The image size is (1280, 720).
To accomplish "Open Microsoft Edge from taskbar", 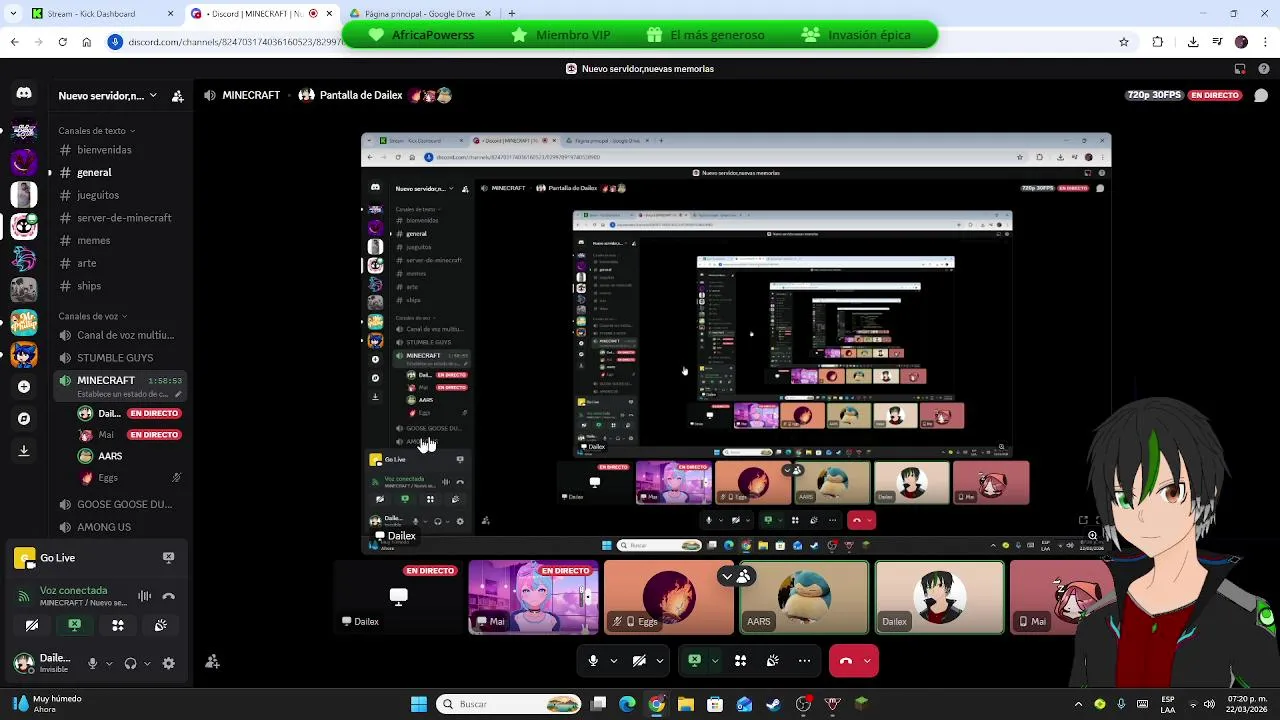I will (627, 704).
